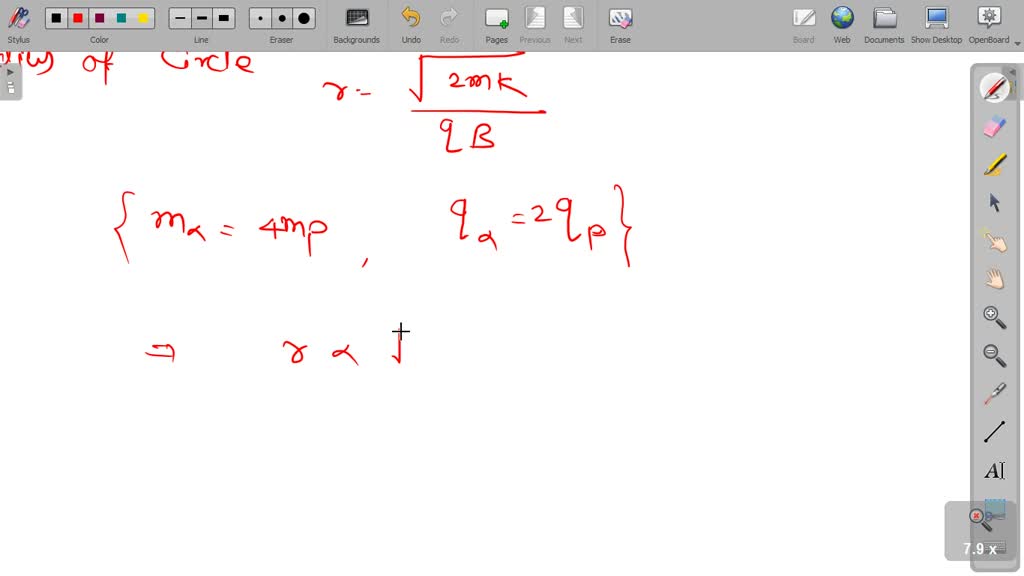Click the zoom in magnifier
Viewport: 1024px width, 576px height.
(x=995, y=317)
